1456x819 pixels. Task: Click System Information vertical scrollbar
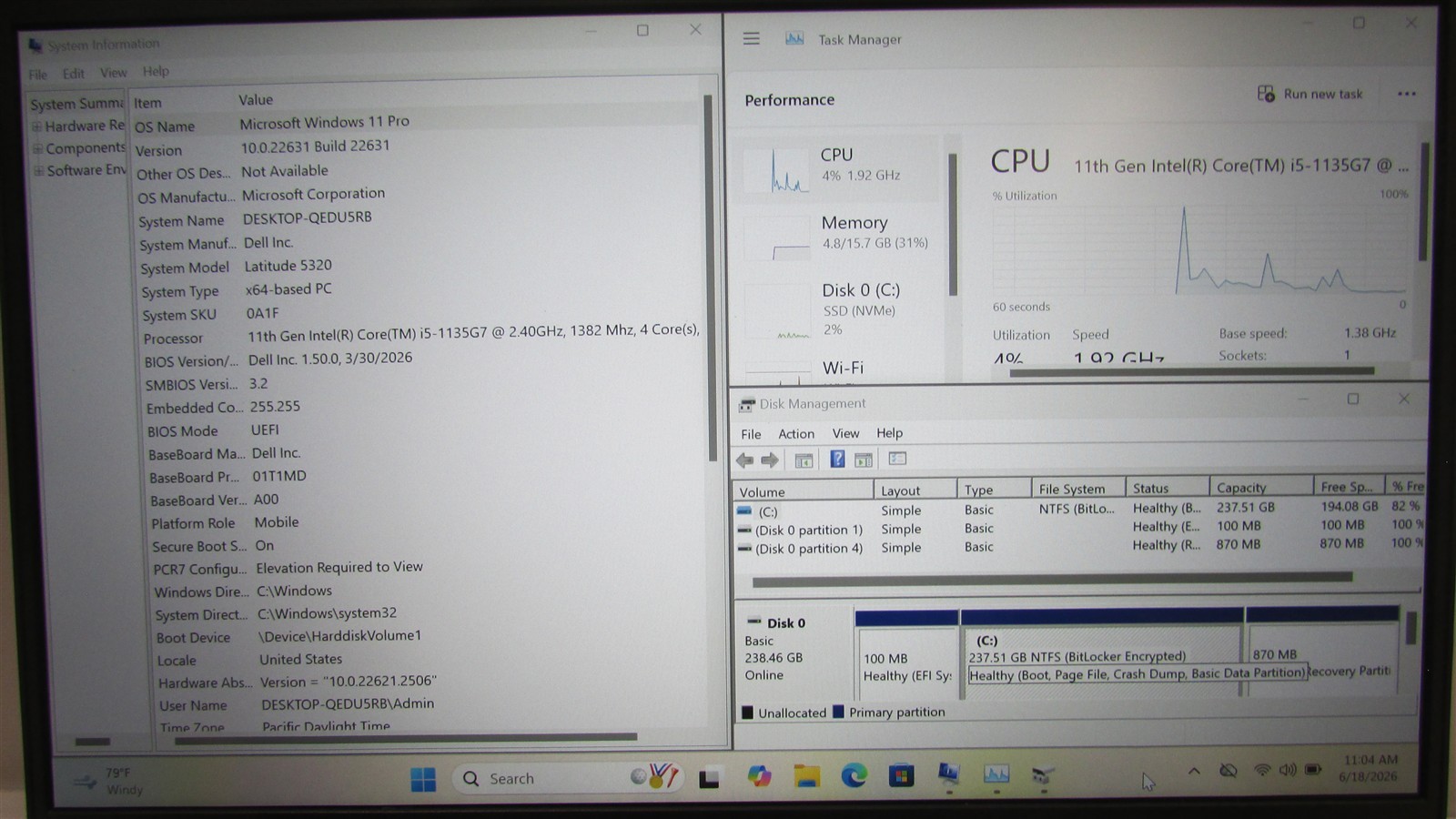coord(709,278)
